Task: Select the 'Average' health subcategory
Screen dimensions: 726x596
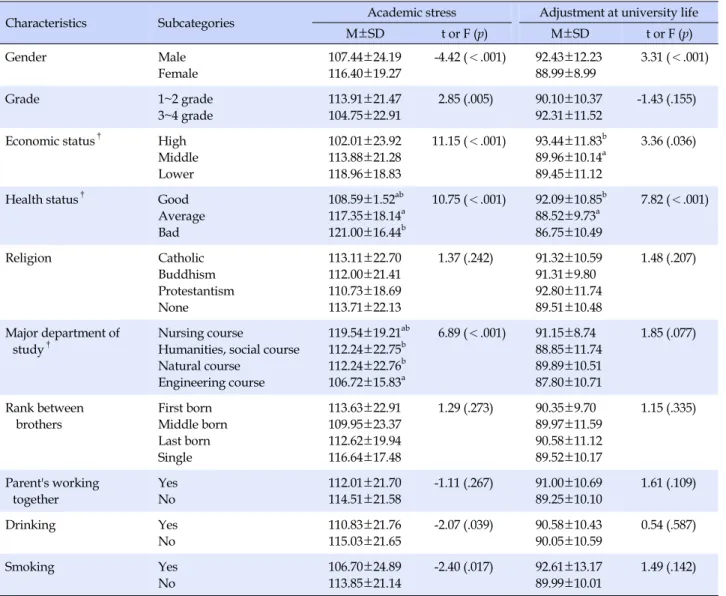Action: coord(182,216)
